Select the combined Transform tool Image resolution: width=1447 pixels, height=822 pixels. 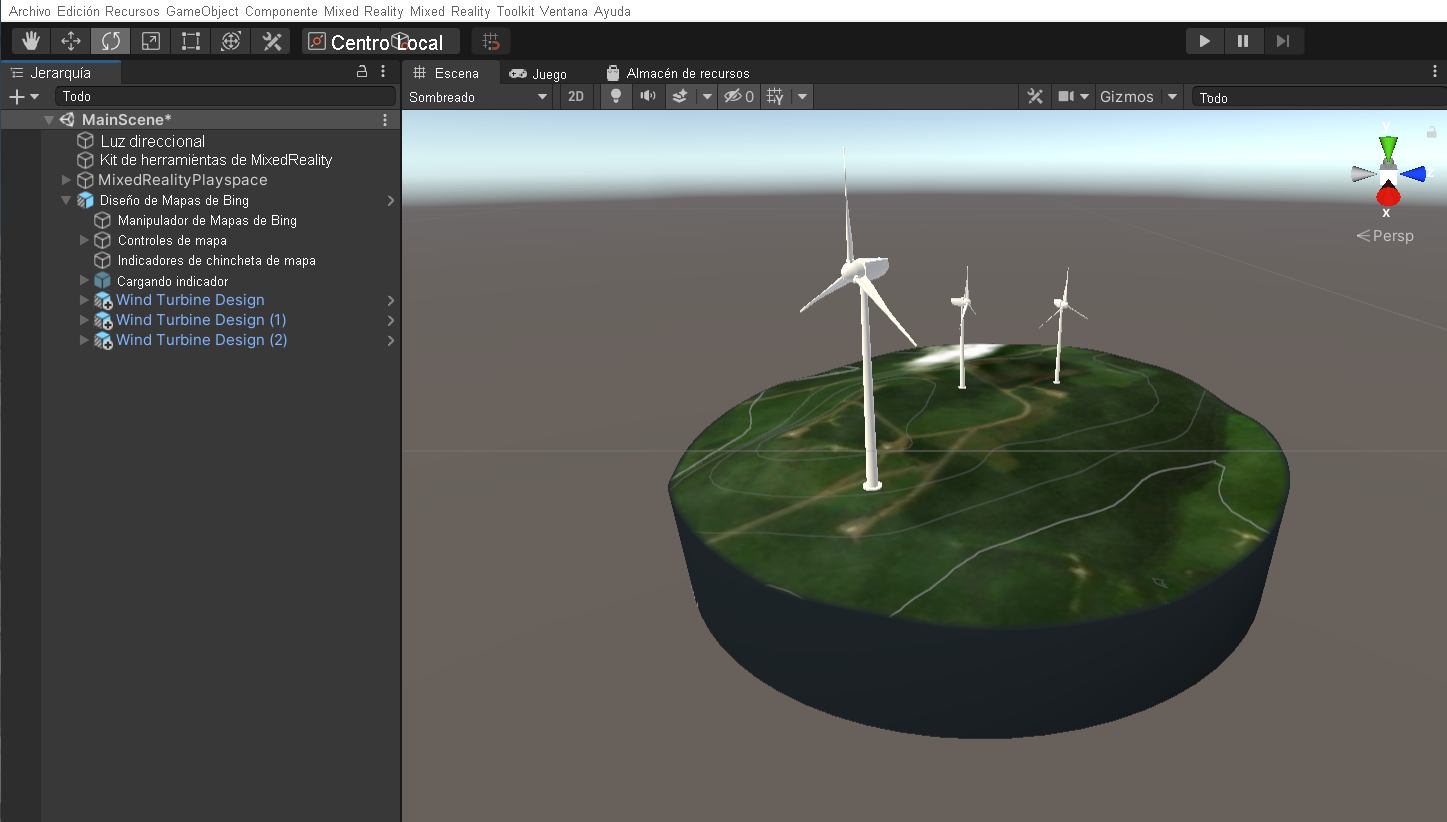coord(231,41)
